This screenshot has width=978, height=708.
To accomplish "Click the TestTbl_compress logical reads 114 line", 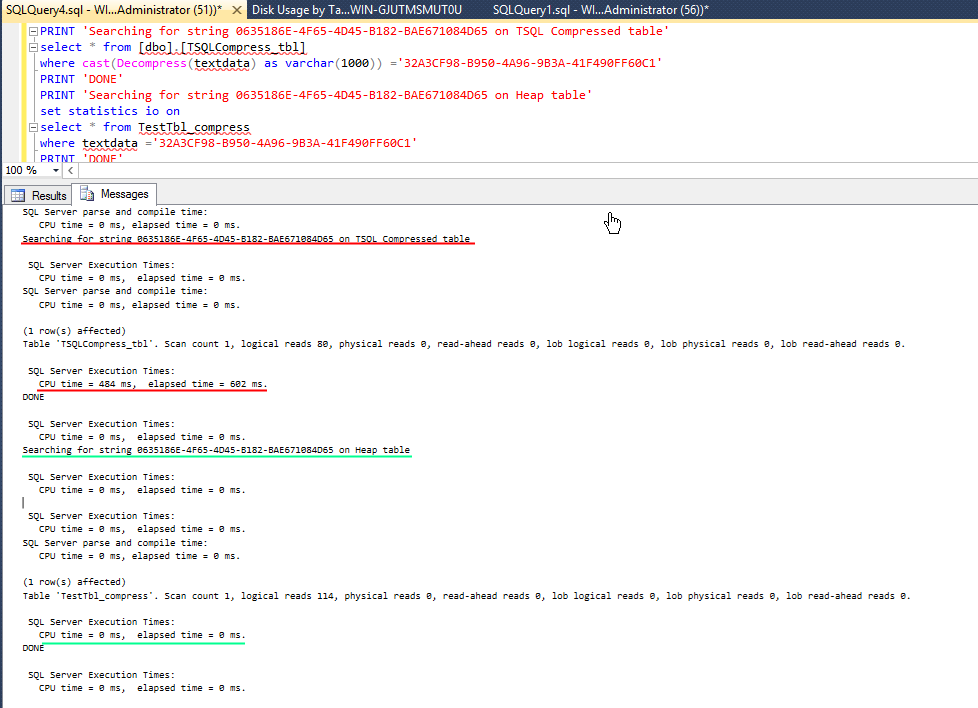I will pos(466,596).
